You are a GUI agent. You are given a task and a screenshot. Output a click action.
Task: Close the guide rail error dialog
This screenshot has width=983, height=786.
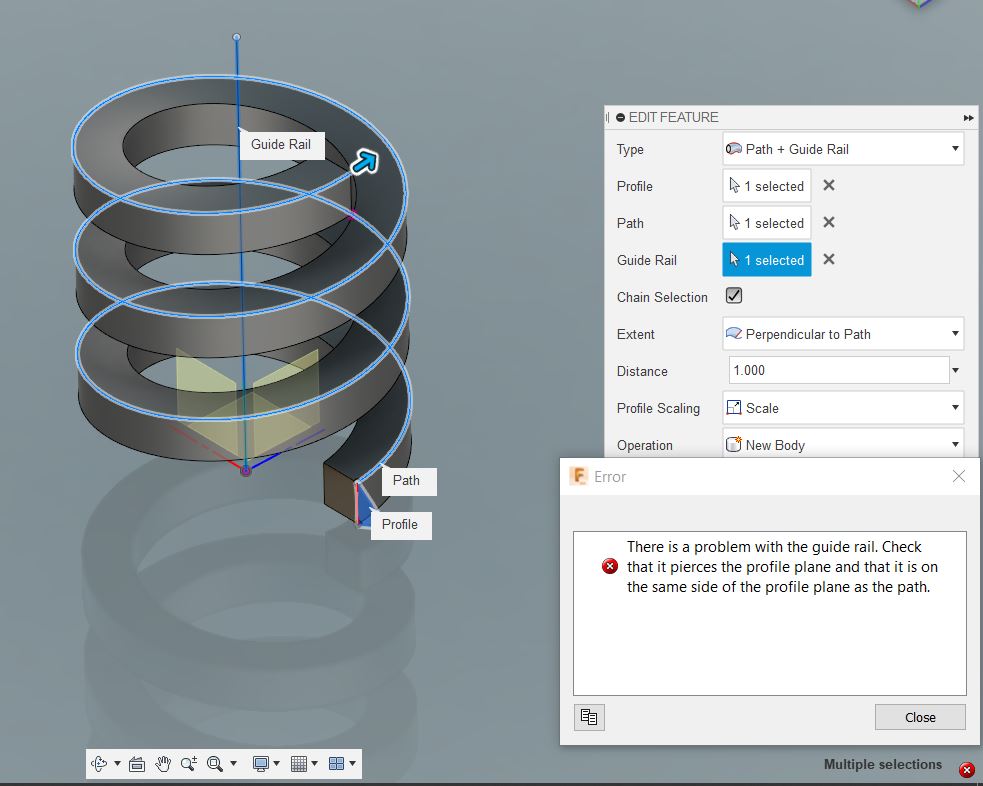(919, 717)
